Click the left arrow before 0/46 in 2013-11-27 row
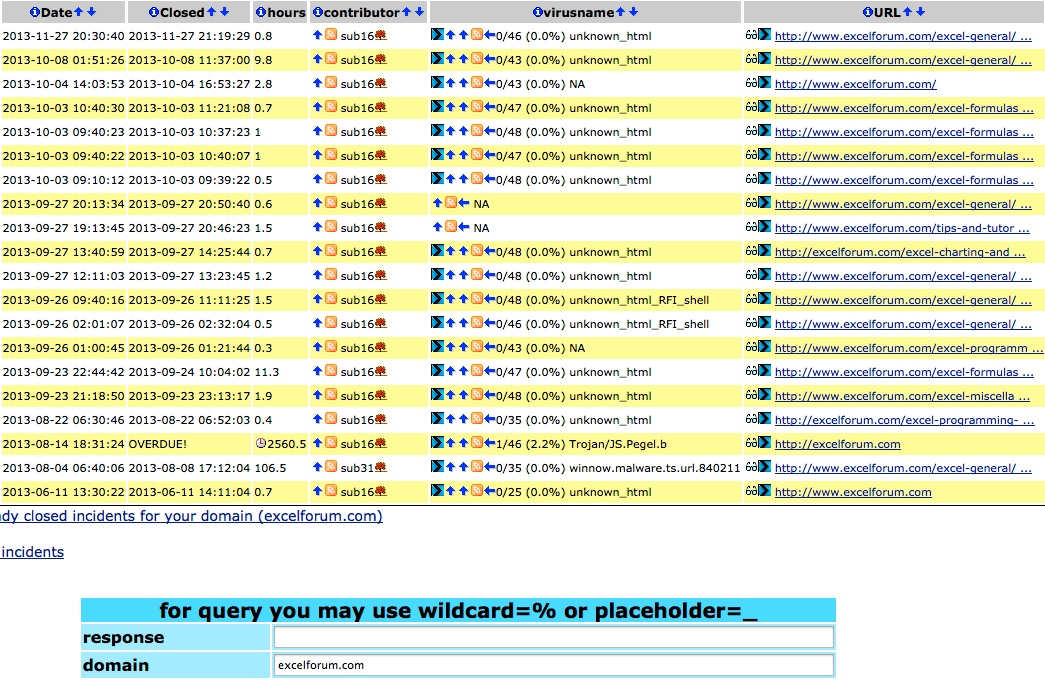The width and height of the screenshot is (1045, 680). click(x=489, y=35)
